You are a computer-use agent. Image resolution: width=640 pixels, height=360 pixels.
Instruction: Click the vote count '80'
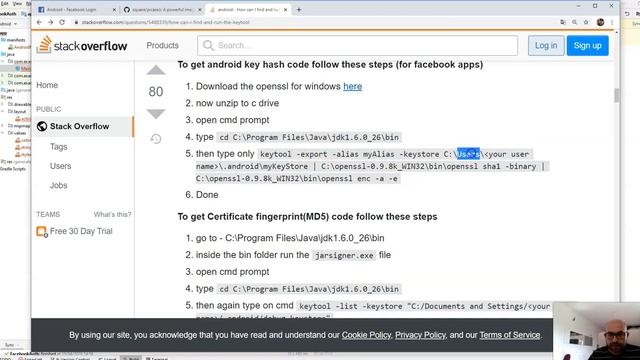click(156, 92)
